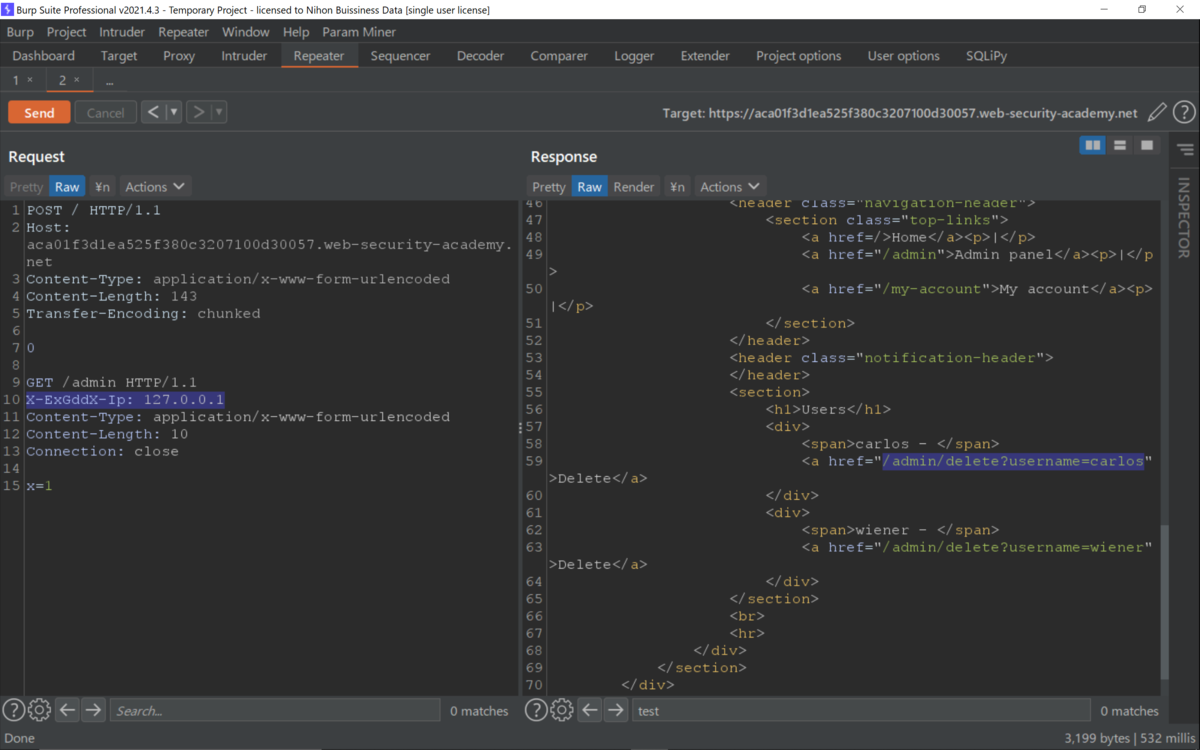The height and width of the screenshot is (750, 1200).
Task: Click the Burp Suite title bar logo
Action: [x=8, y=9]
